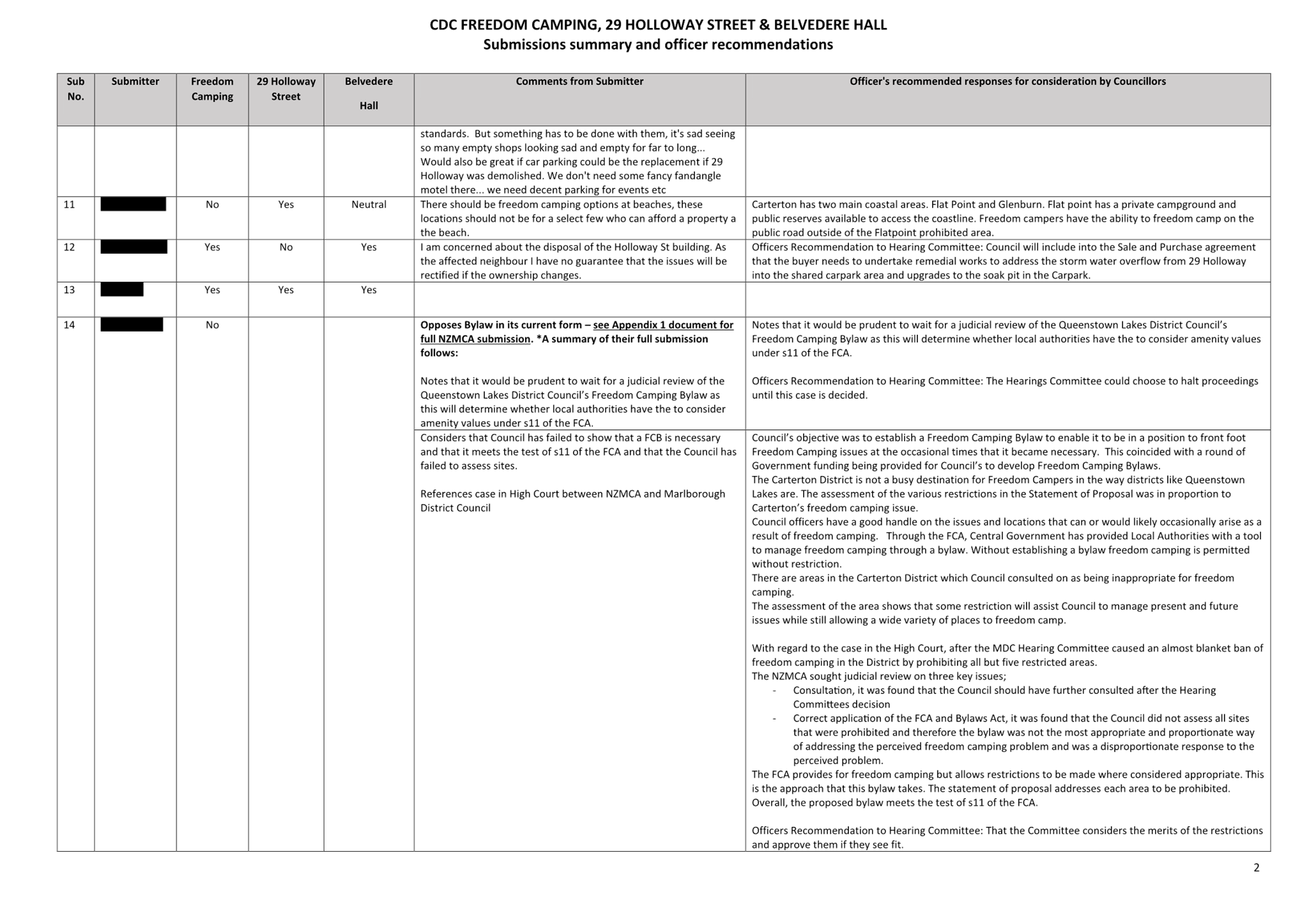This screenshot has width=1316, height=915.
Task: Click the Appendix 1 document underlined link
Action: (x=662, y=325)
